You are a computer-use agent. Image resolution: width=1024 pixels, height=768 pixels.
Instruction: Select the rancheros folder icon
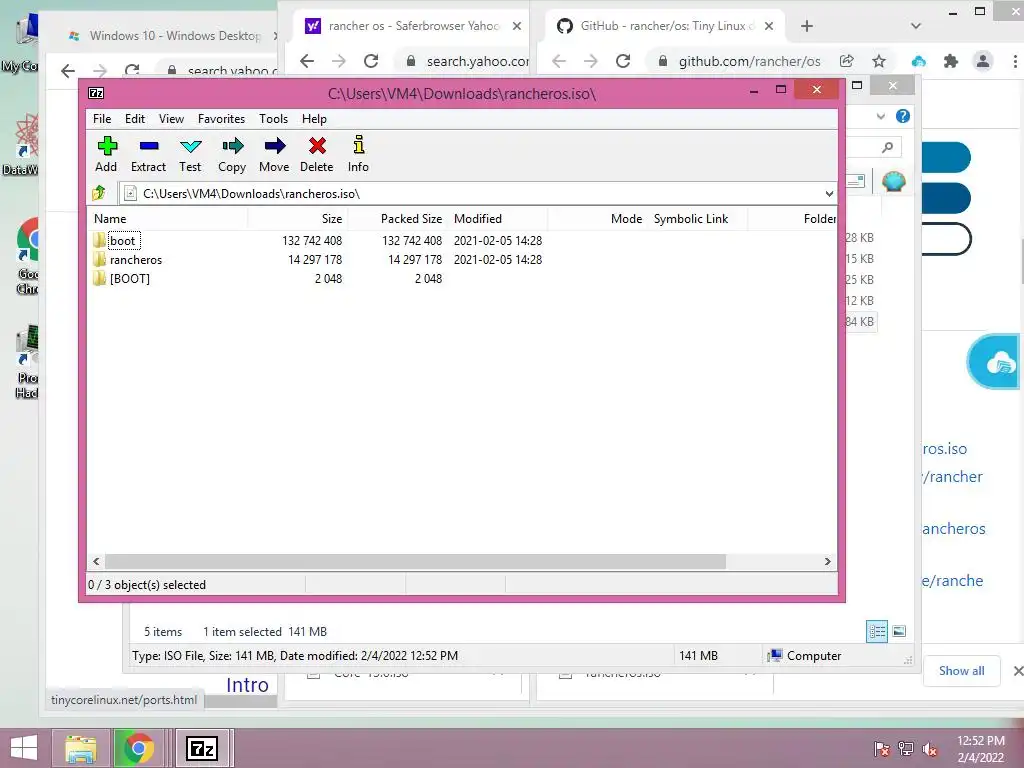[x=99, y=259]
